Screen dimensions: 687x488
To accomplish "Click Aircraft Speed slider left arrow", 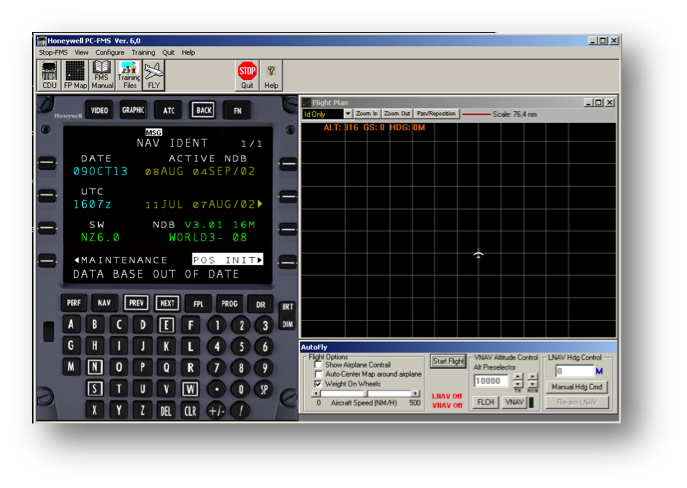I will 316,393.
